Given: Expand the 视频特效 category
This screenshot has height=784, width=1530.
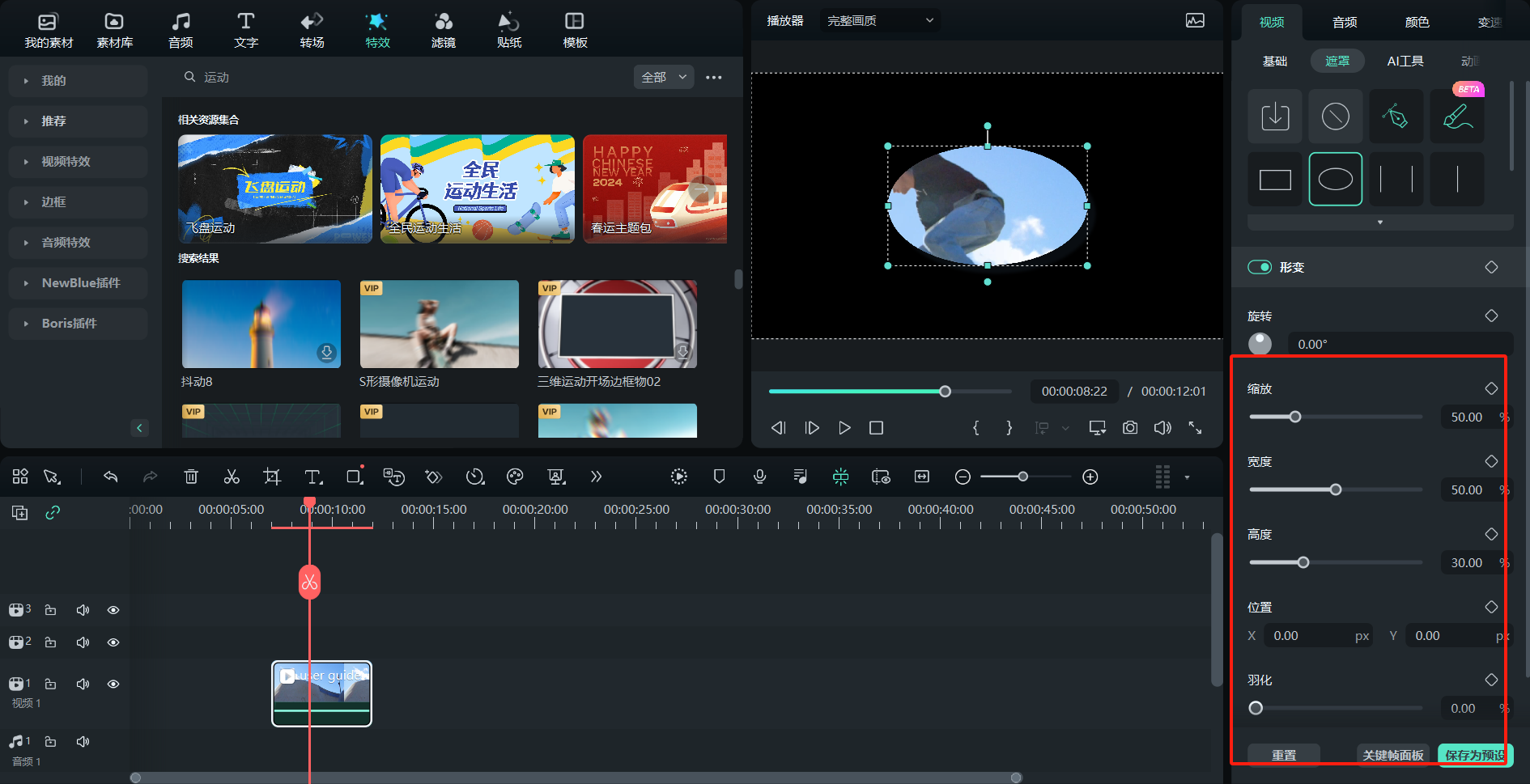Looking at the screenshot, I should pyautogui.click(x=66, y=162).
